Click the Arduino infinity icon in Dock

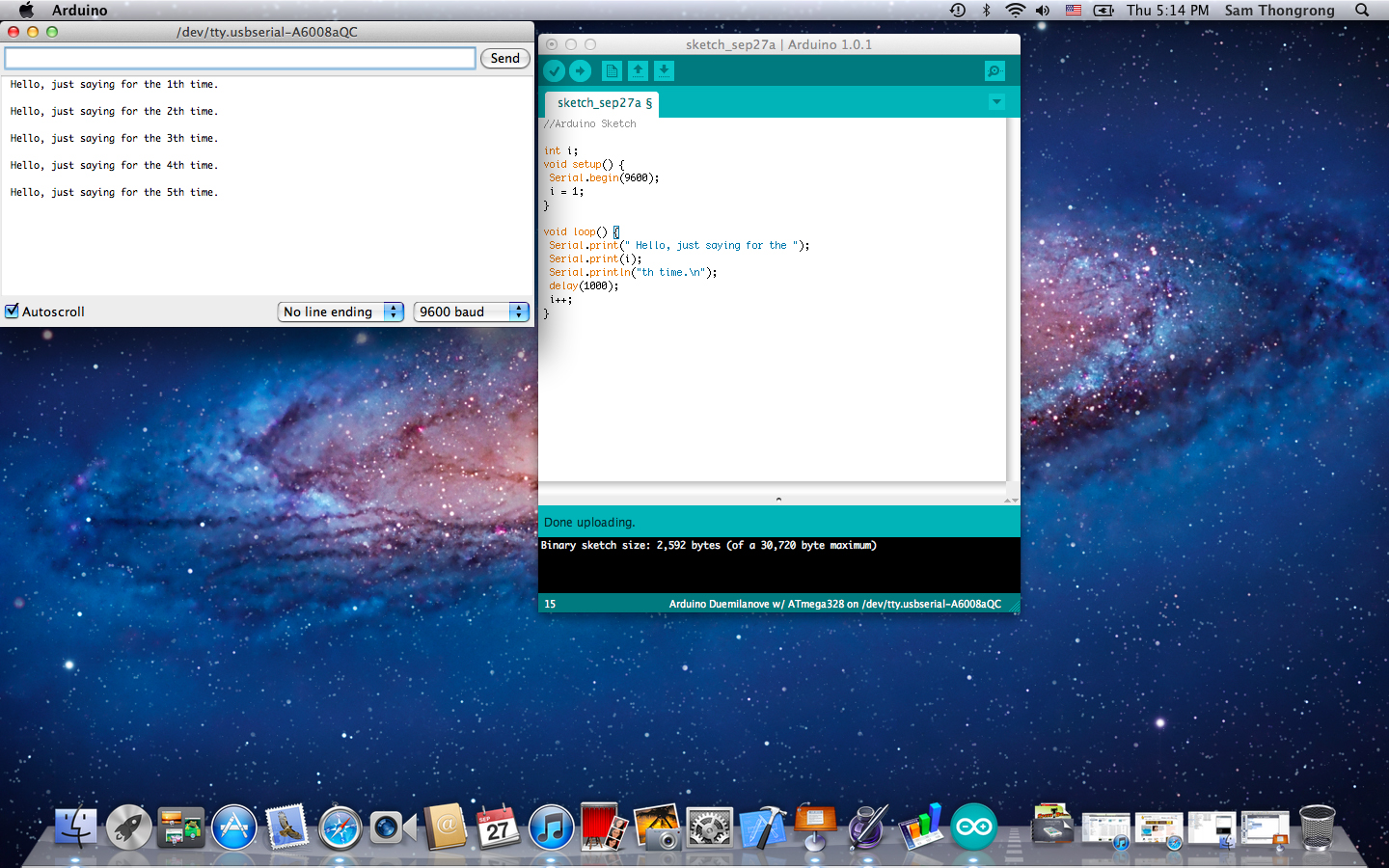(x=973, y=827)
